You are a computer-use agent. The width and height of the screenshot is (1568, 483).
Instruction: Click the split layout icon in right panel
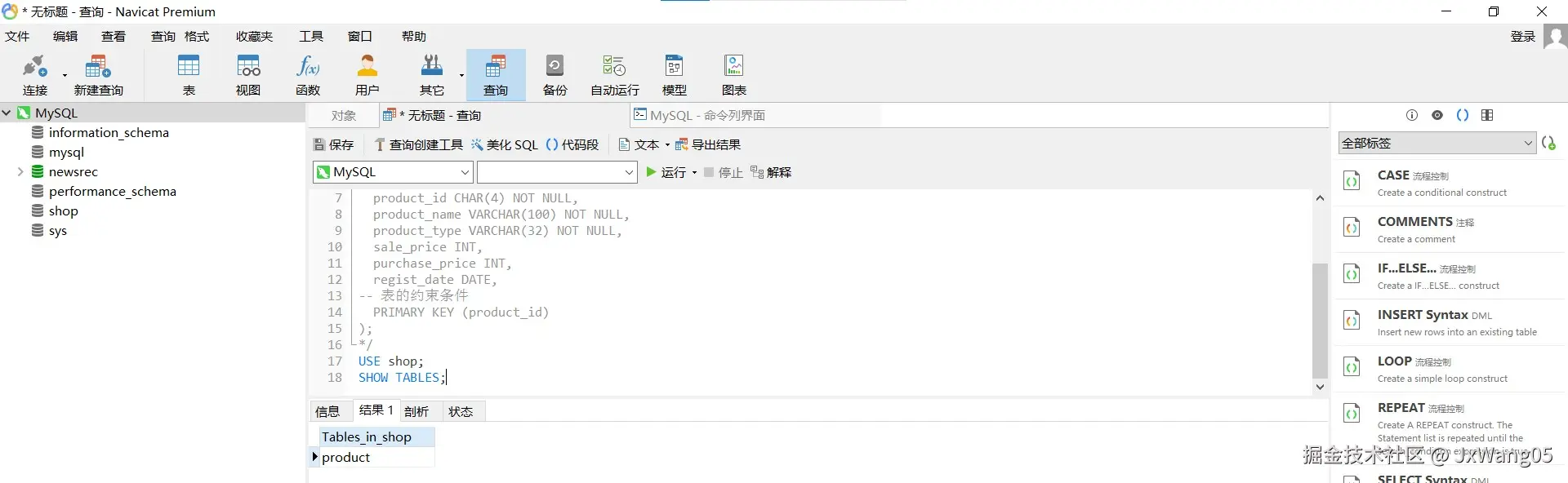pos(1487,115)
